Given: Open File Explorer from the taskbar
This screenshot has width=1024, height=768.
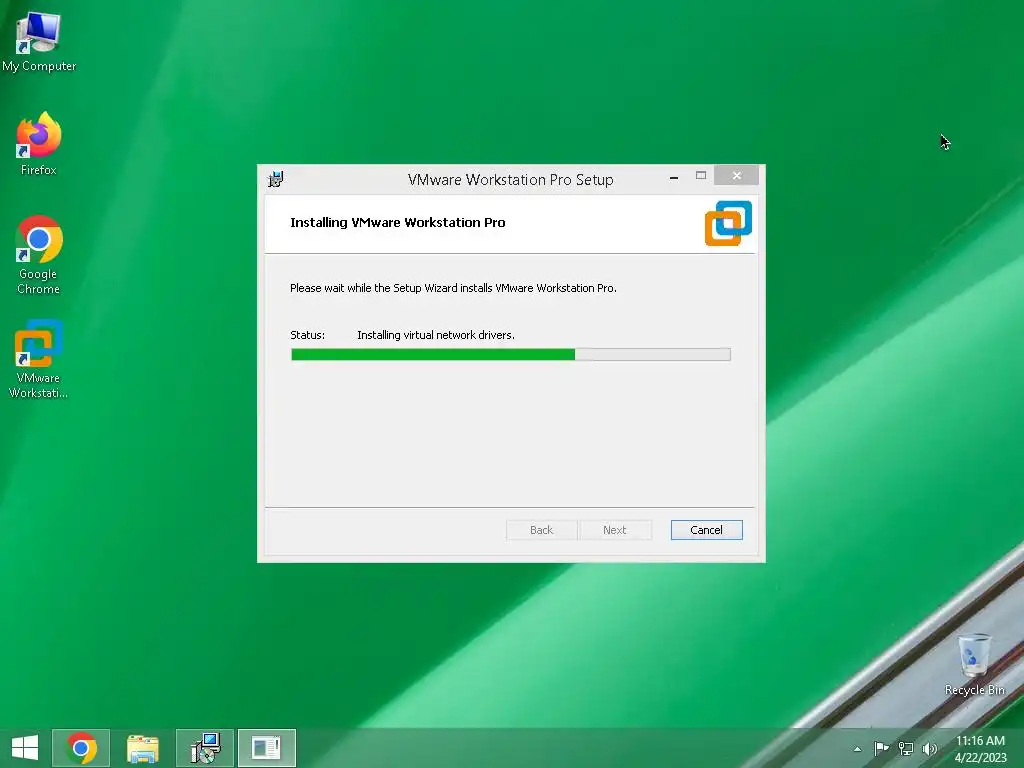Looking at the screenshot, I should pyautogui.click(x=142, y=748).
